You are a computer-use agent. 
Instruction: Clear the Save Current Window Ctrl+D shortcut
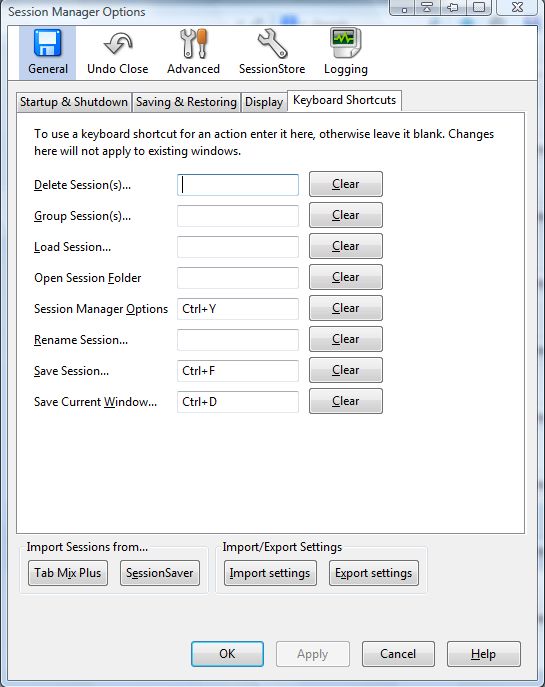coord(346,401)
